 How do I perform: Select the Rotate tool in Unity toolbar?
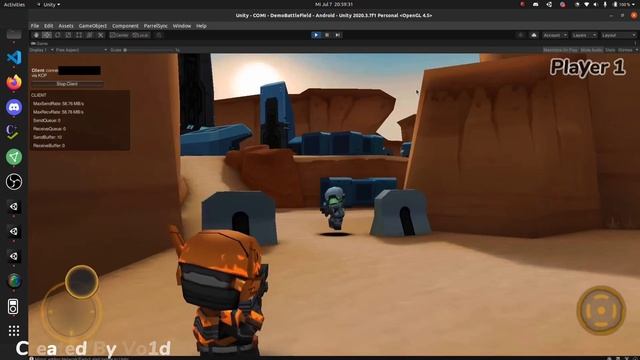point(58,35)
